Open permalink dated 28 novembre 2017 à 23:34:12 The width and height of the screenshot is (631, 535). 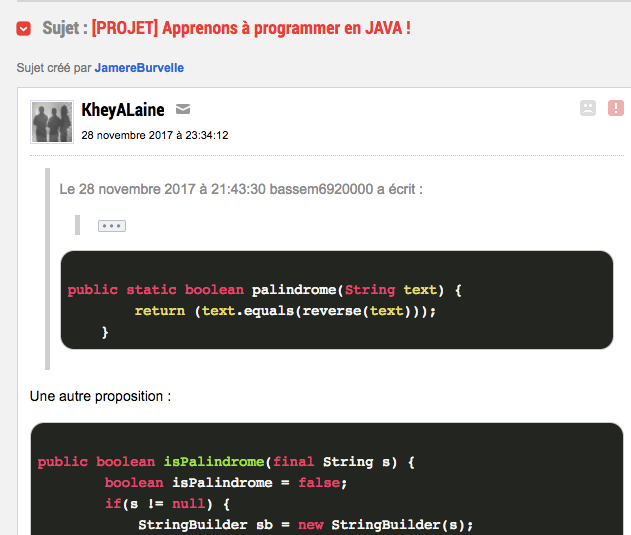tap(155, 135)
